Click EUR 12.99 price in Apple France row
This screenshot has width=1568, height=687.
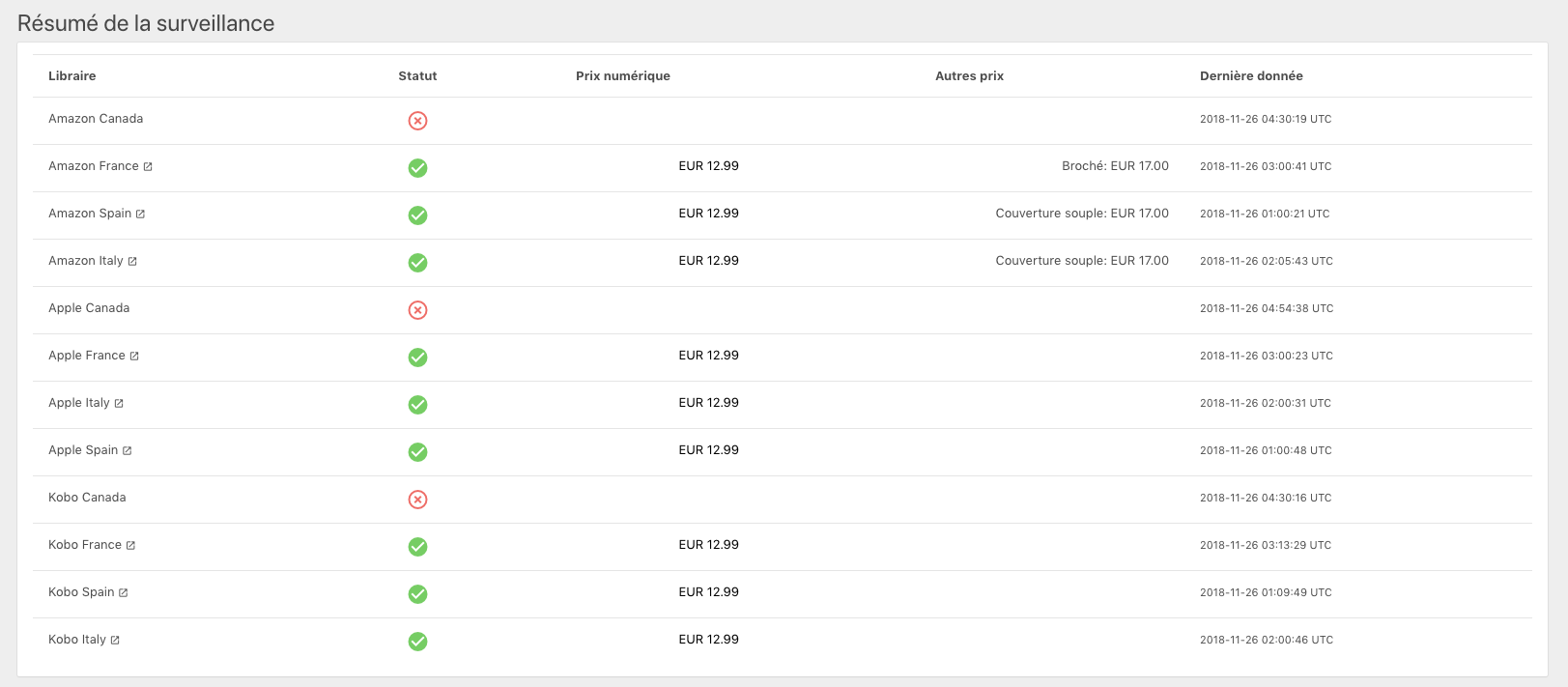click(708, 356)
